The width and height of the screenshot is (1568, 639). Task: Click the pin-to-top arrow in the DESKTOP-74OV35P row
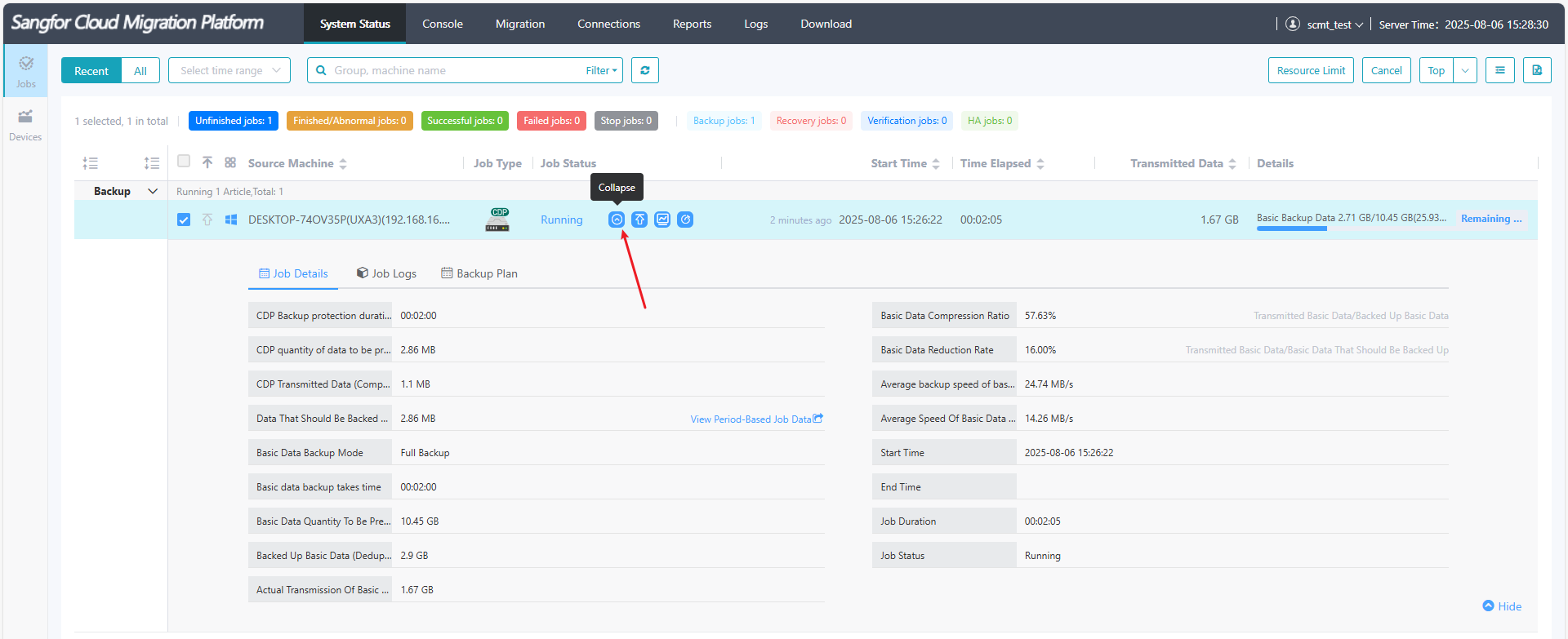point(207,220)
